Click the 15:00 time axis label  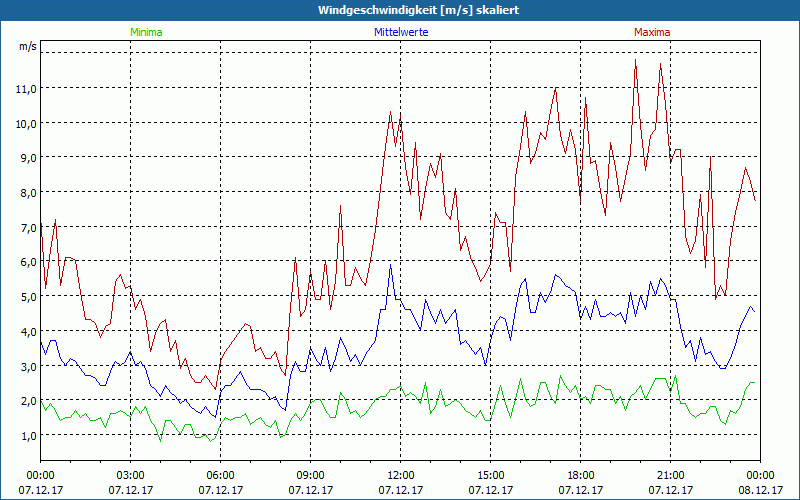[490, 476]
